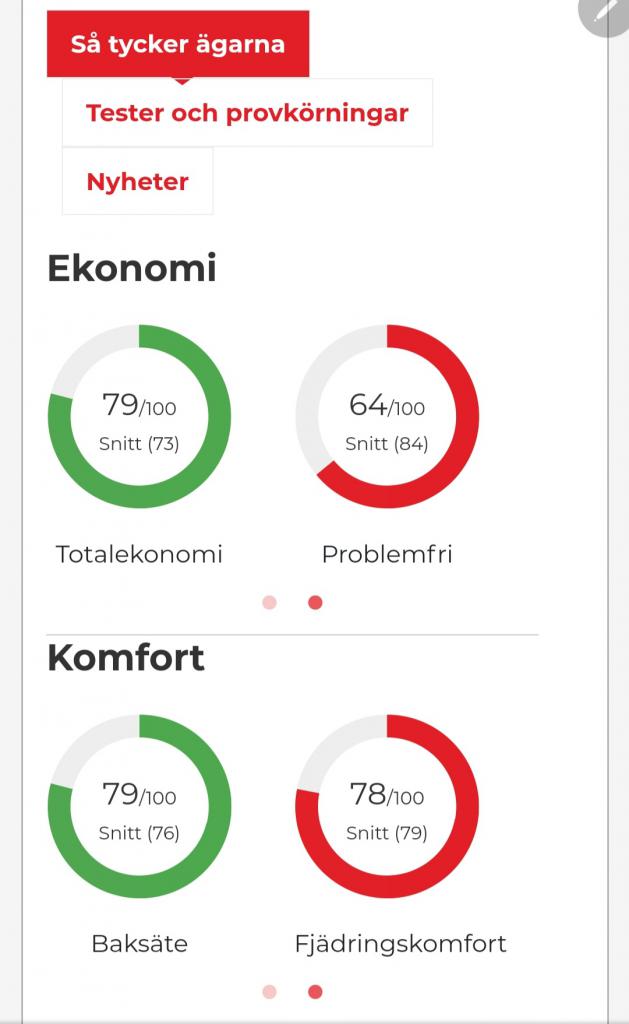Select the Fjädringskomfort red score ring
The width and height of the screenshot is (629, 1024).
[387, 806]
